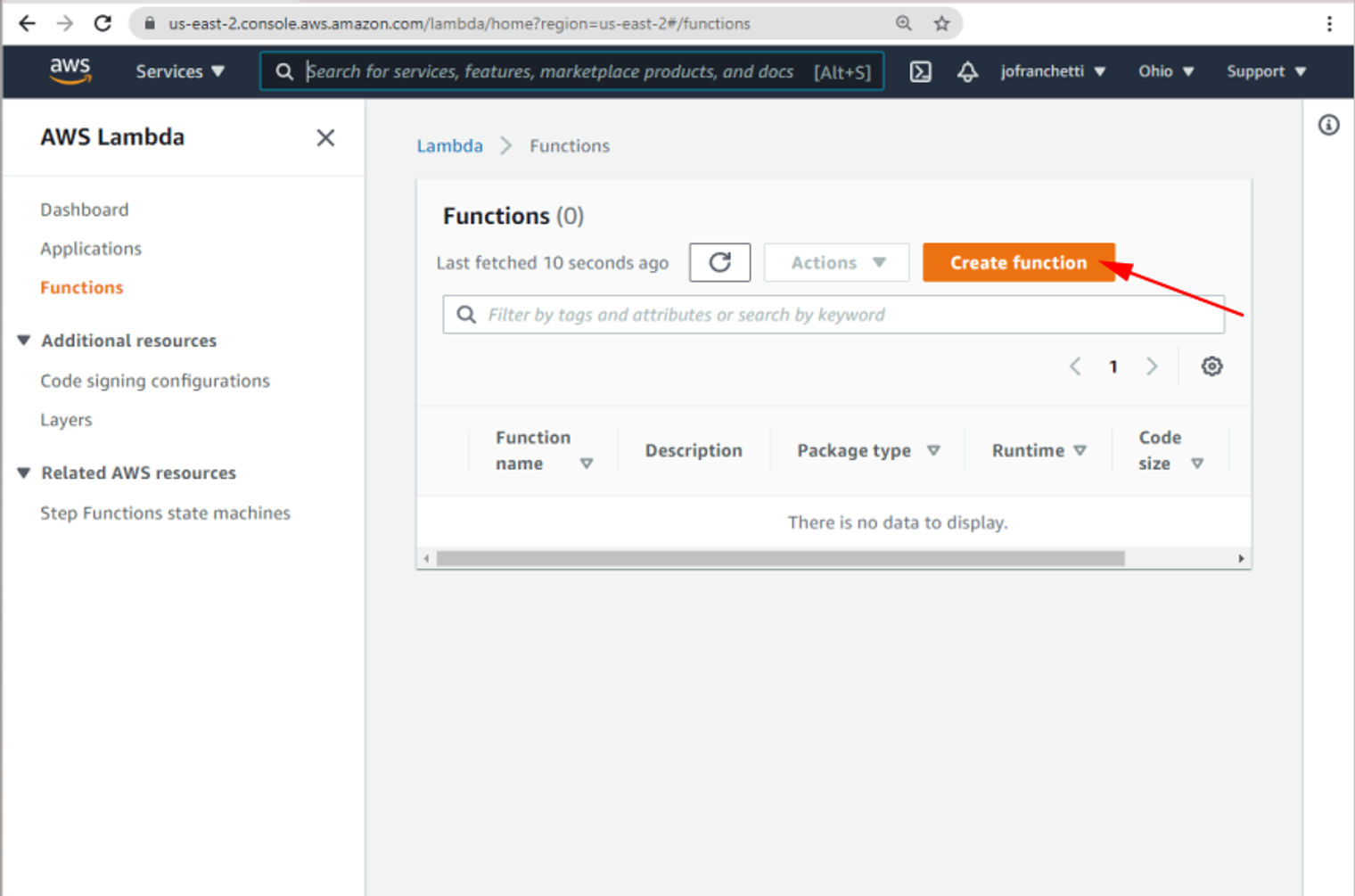Click the reload page icon in browser toolbar
This screenshot has height=896, width=1355.
tap(103, 23)
